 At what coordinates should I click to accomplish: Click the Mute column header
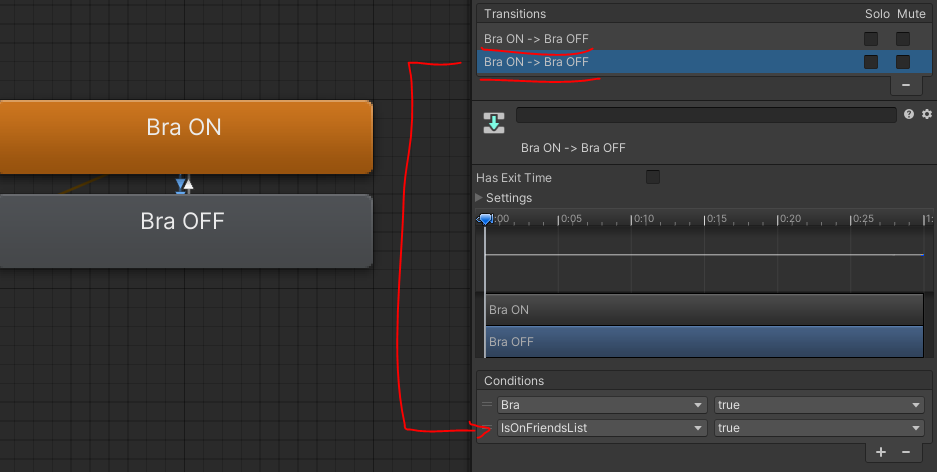911,14
